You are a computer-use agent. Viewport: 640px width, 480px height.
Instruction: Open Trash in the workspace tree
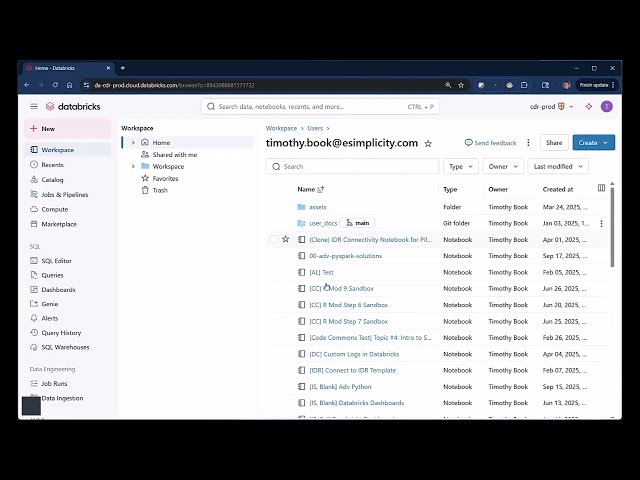pos(160,190)
